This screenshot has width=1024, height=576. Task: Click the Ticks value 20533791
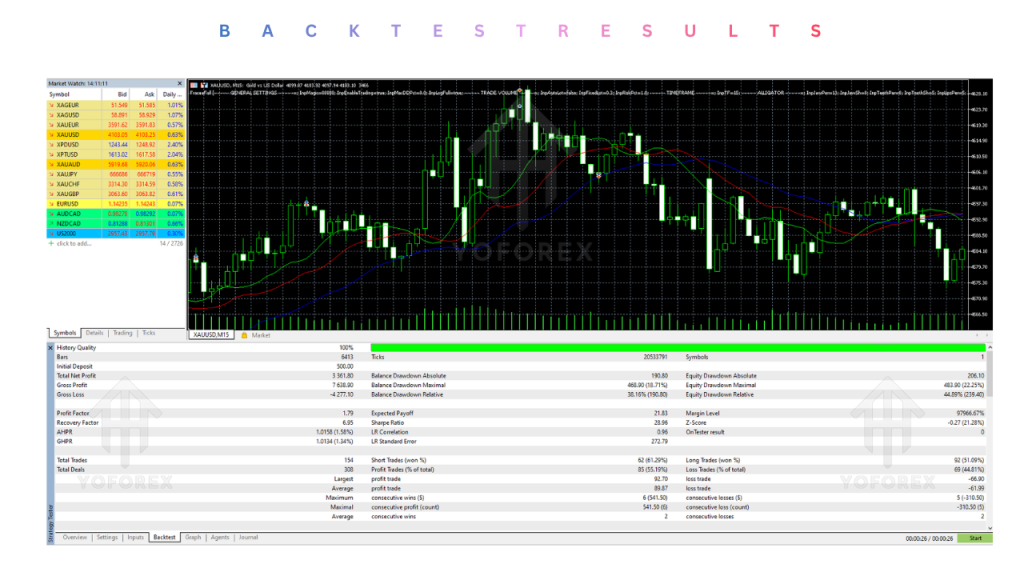(x=656, y=357)
